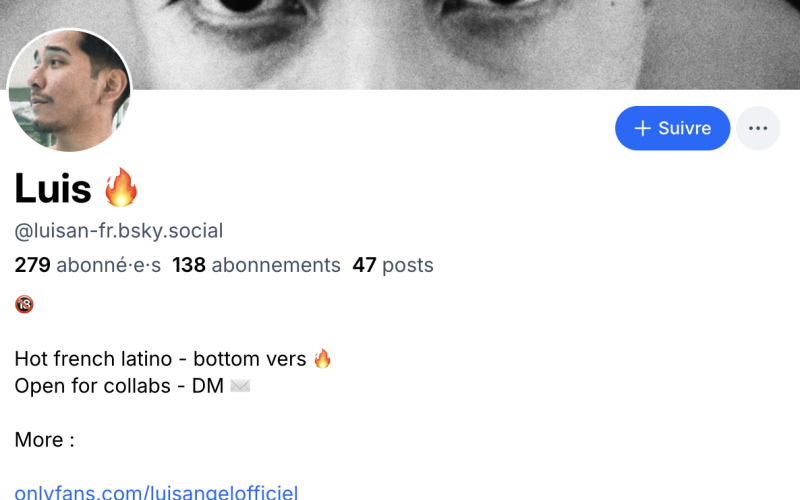800x500 pixels.
Task: Click the fire emoji after 'bottom vers'
Action: point(322,359)
